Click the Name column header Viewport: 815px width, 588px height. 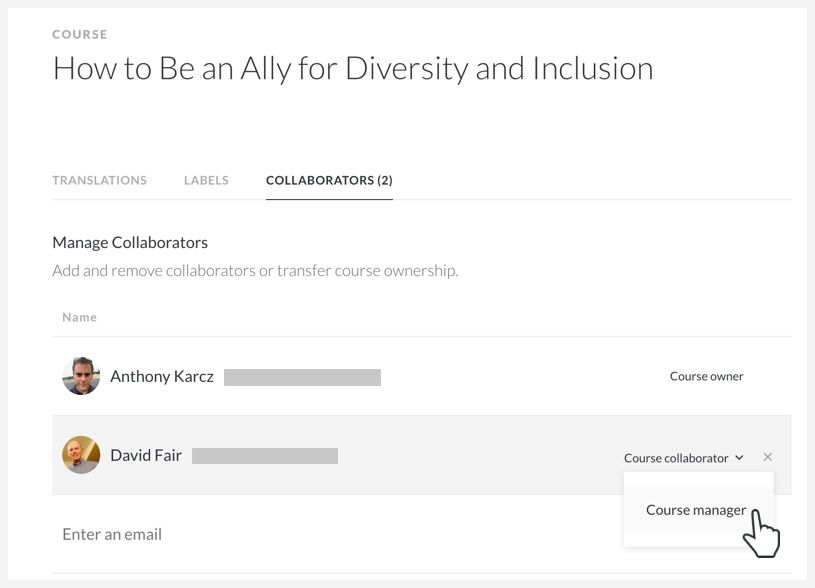(79, 317)
